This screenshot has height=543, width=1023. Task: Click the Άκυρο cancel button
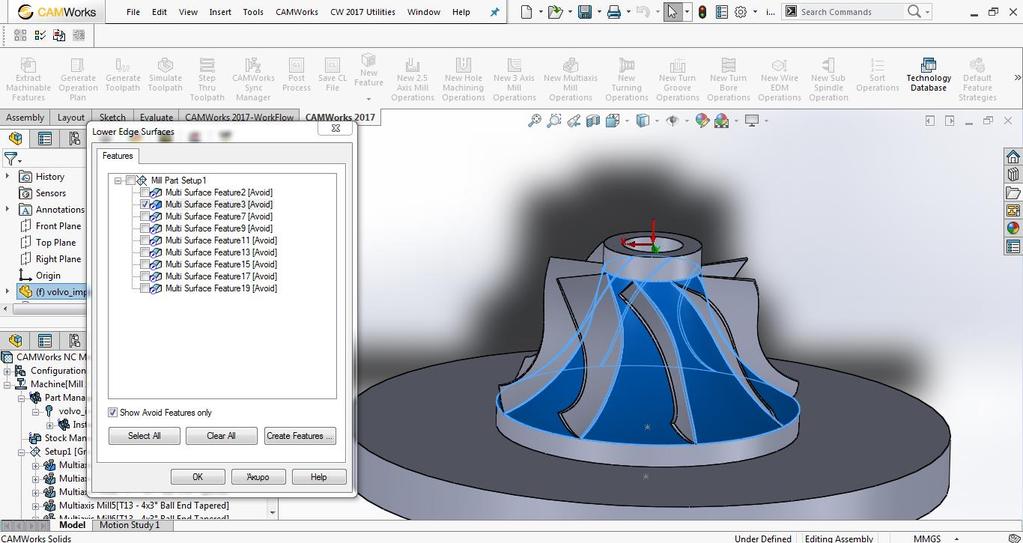coord(258,477)
